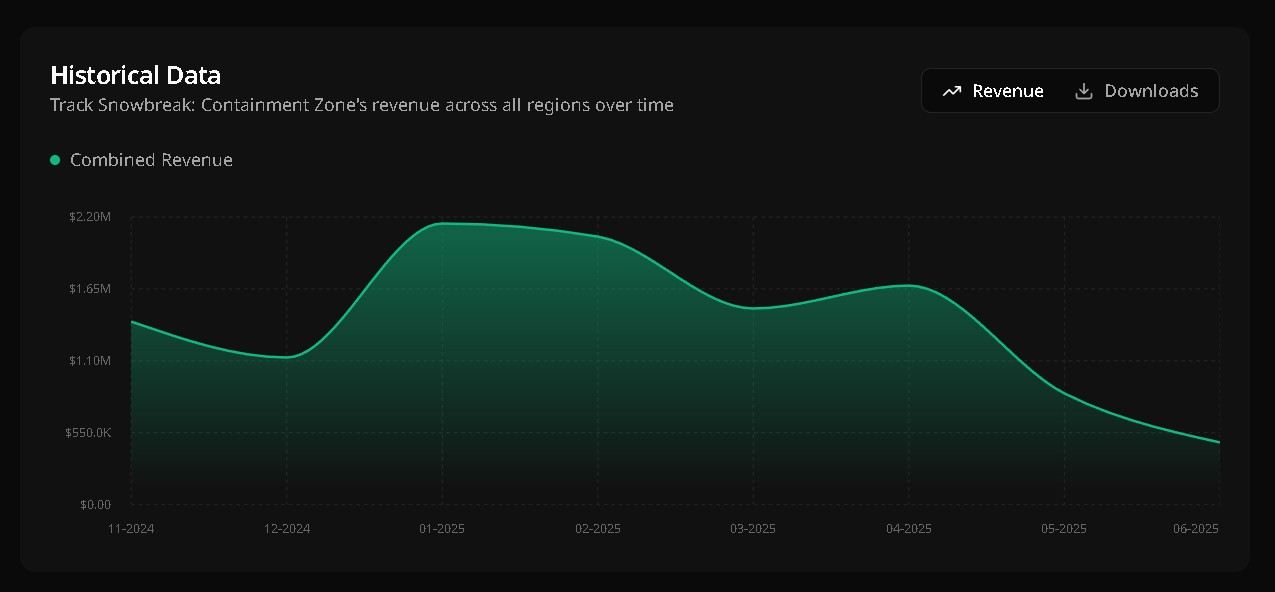The width and height of the screenshot is (1275, 592).
Task: Click the 01-2025 x-axis label
Action: click(442, 528)
